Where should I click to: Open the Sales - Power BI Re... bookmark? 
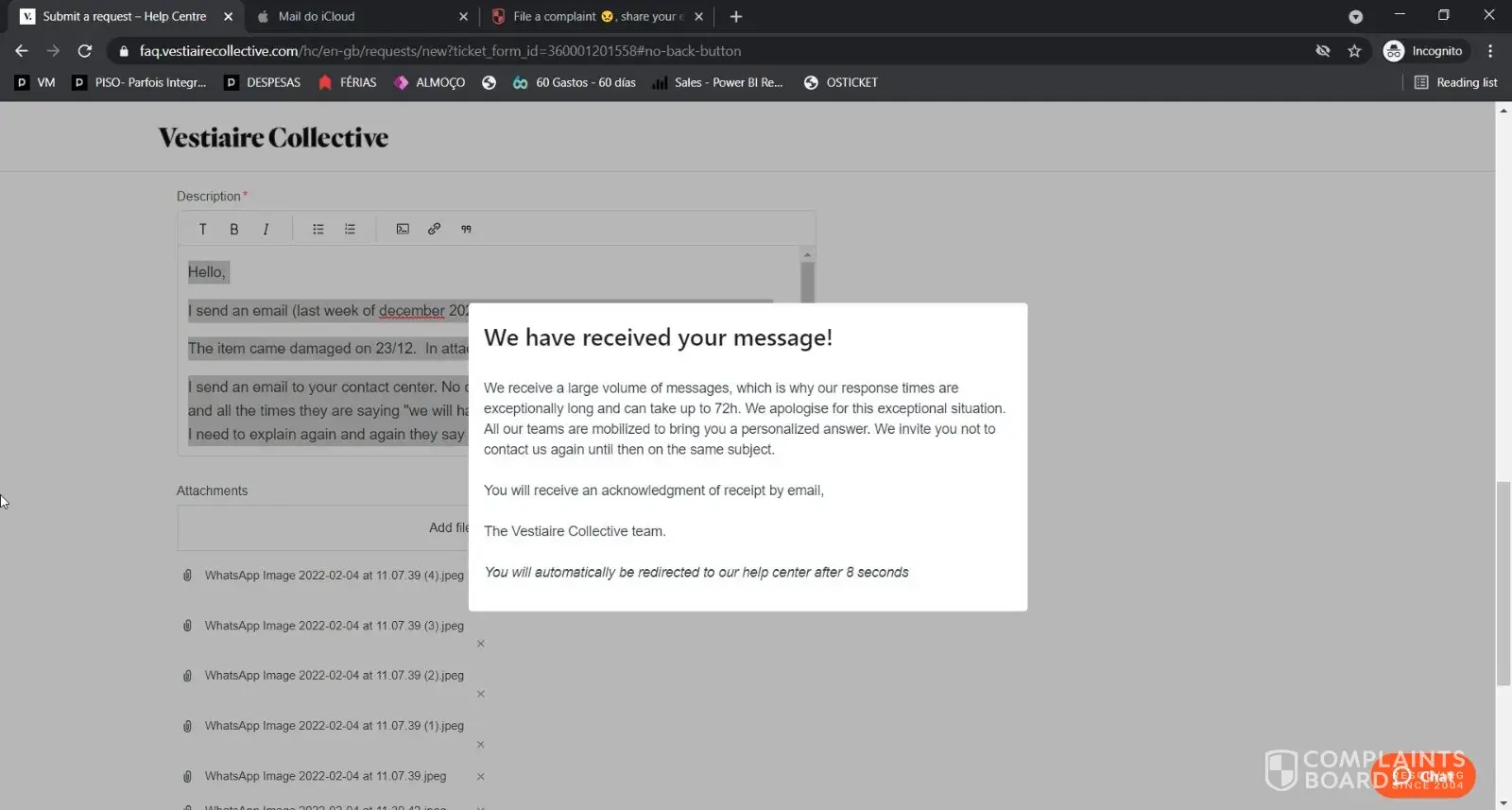(x=718, y=82)
